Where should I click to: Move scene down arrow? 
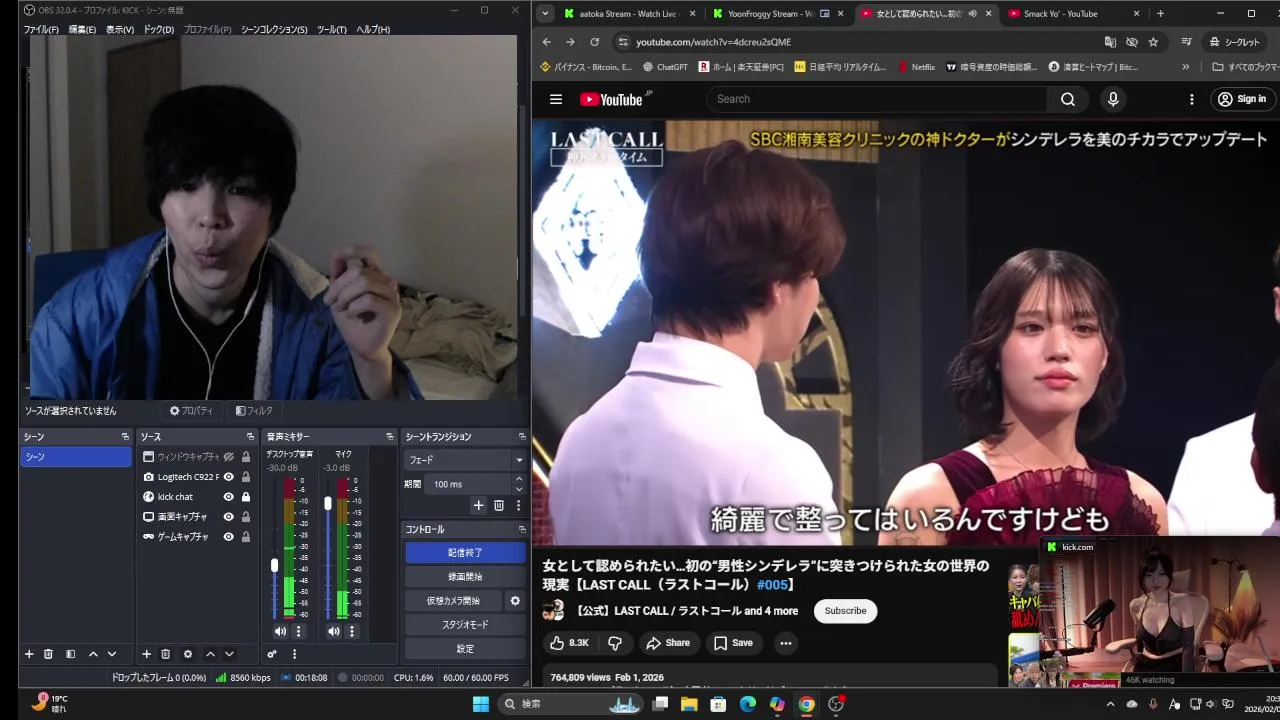(x=112, y=654)
